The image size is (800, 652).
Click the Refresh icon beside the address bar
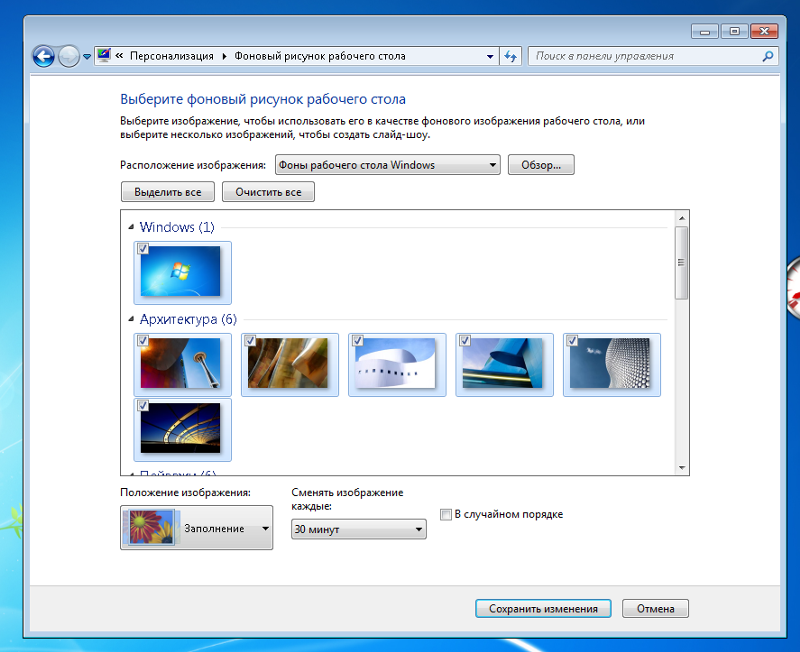point(511,57)
